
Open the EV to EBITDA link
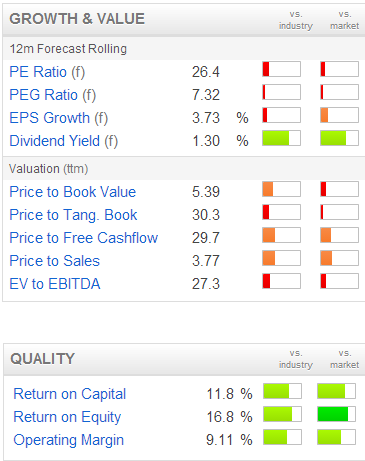point(55,284)
